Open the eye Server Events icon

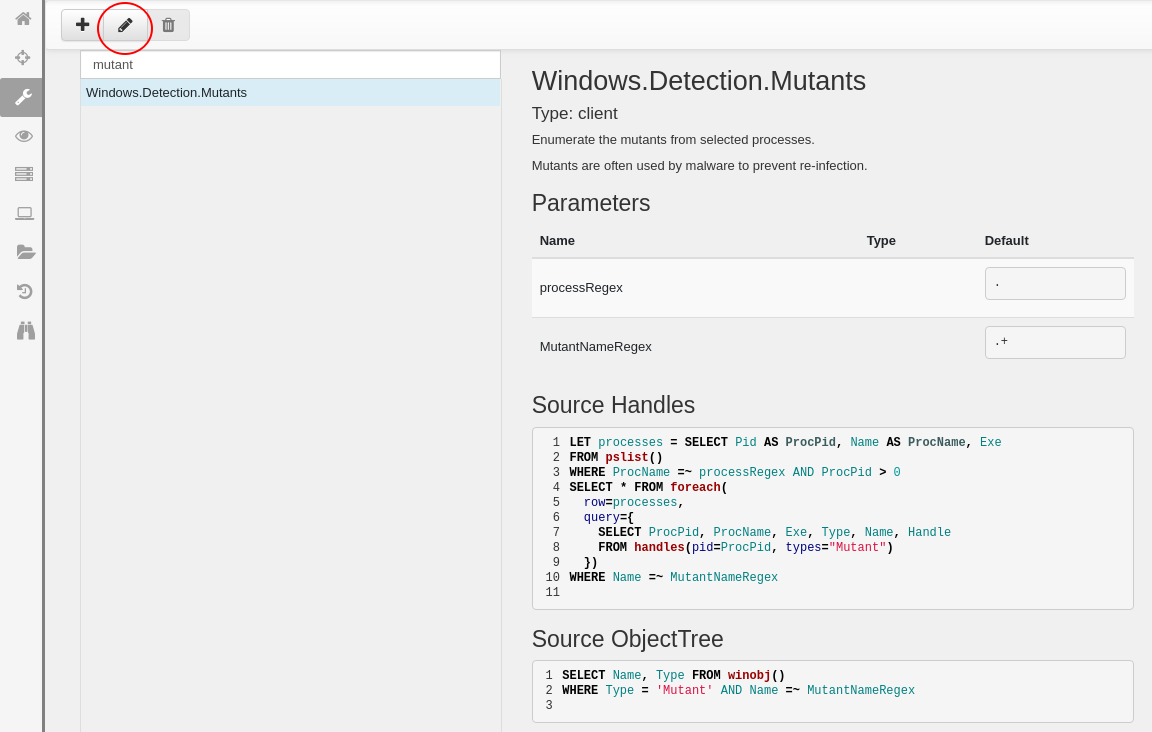point(23,135)
